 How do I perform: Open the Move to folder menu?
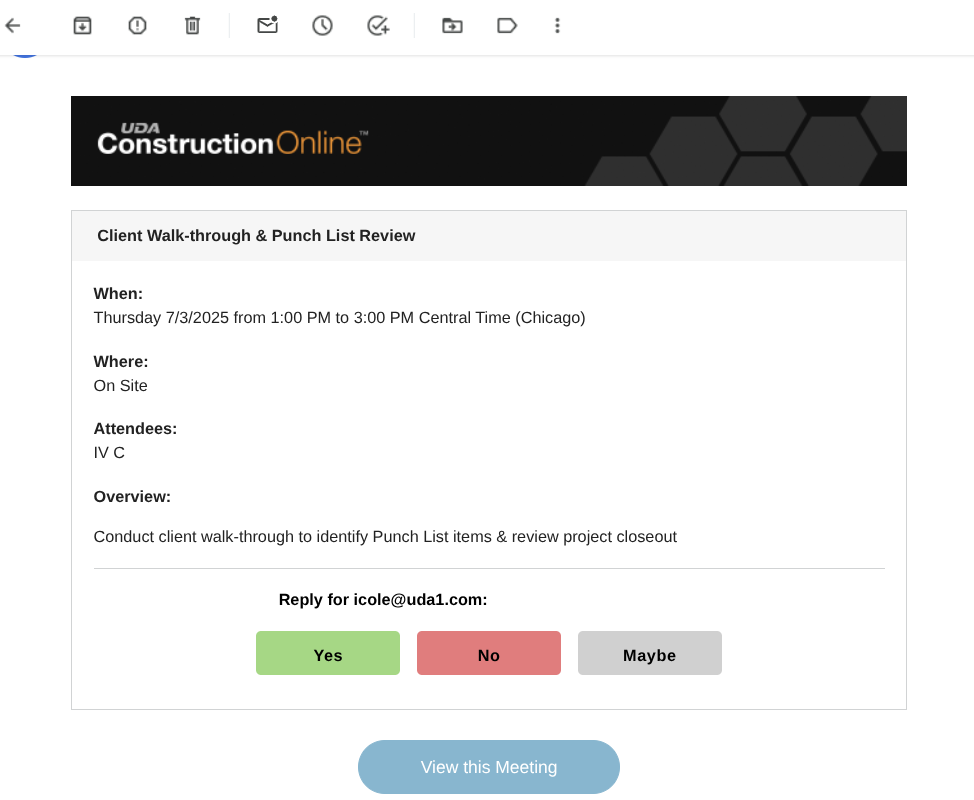(452, 26)
